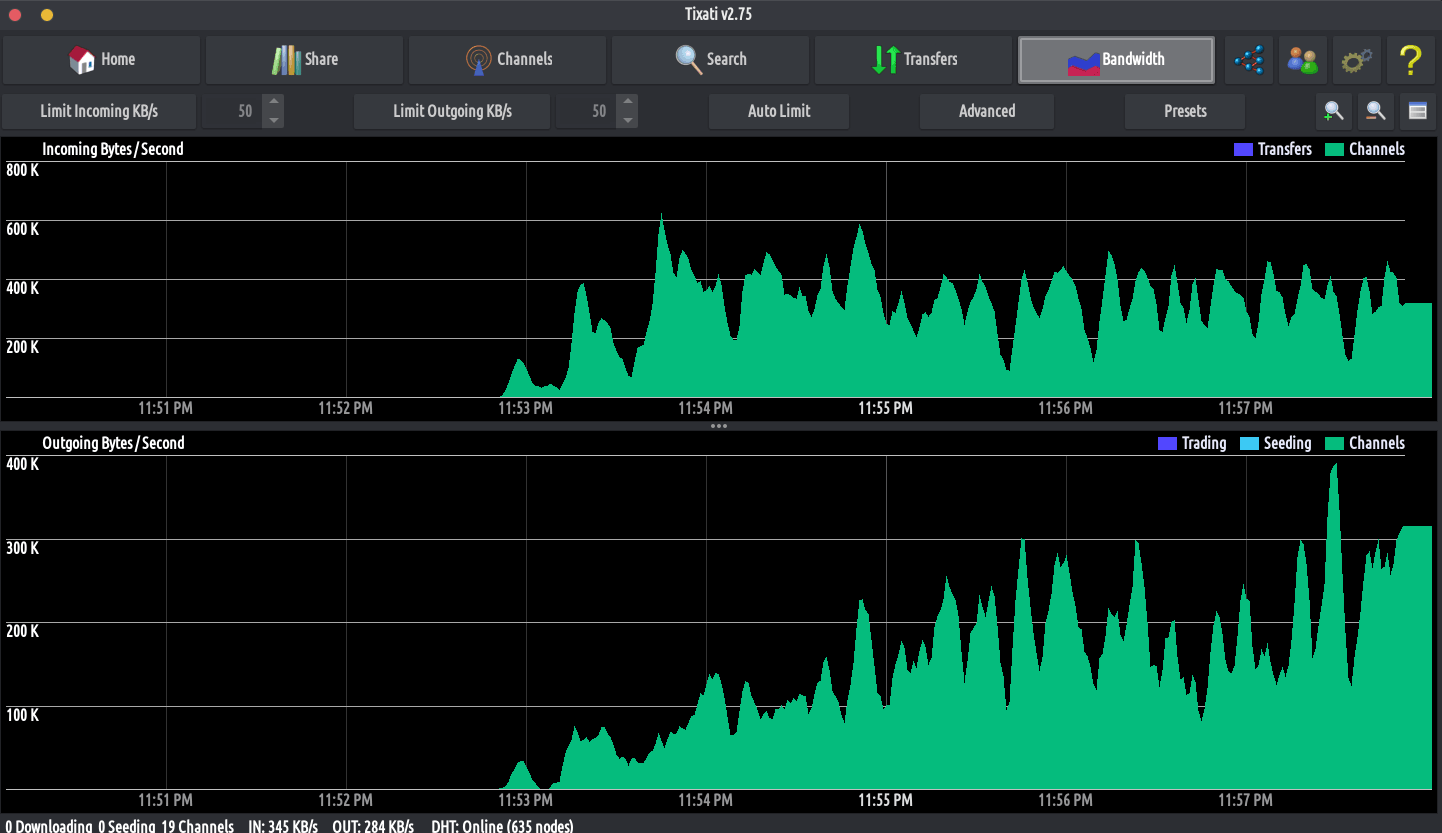Click the outgoing limit value field
Image resolution: width=1442 pixels, height=833 pixels.
(x=586, y=111)
